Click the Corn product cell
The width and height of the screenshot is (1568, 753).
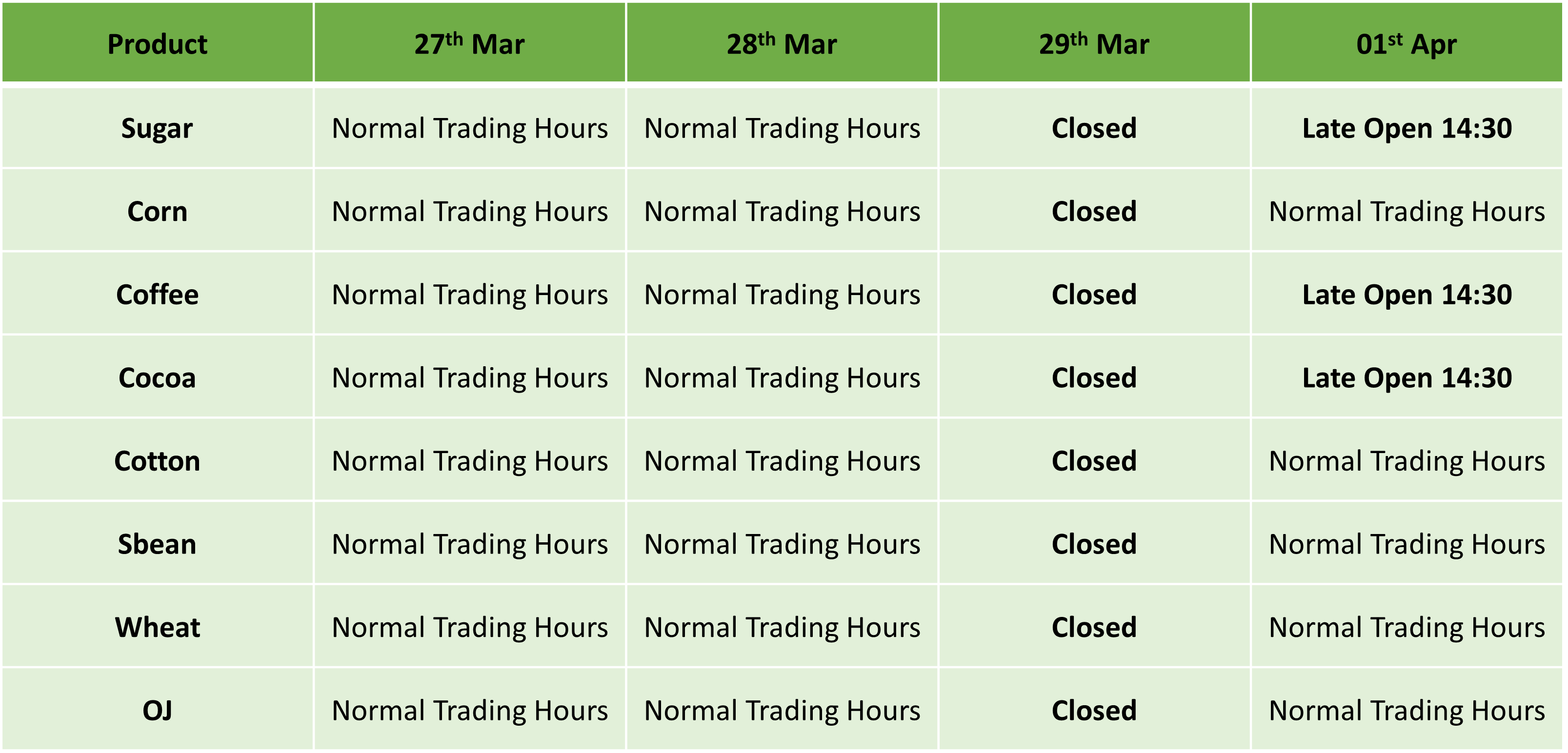click(157, 211)
